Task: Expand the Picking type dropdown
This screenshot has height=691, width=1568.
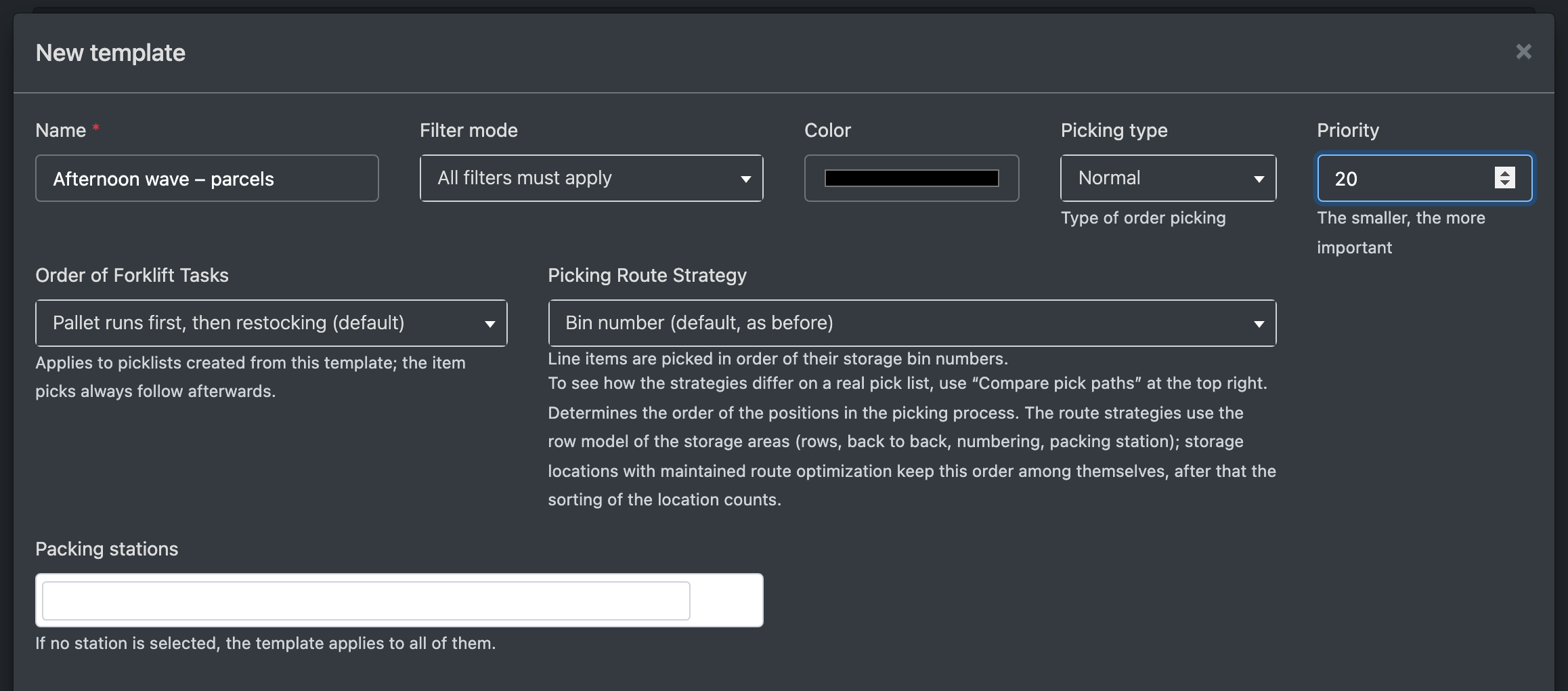Action: [1169, 178]
